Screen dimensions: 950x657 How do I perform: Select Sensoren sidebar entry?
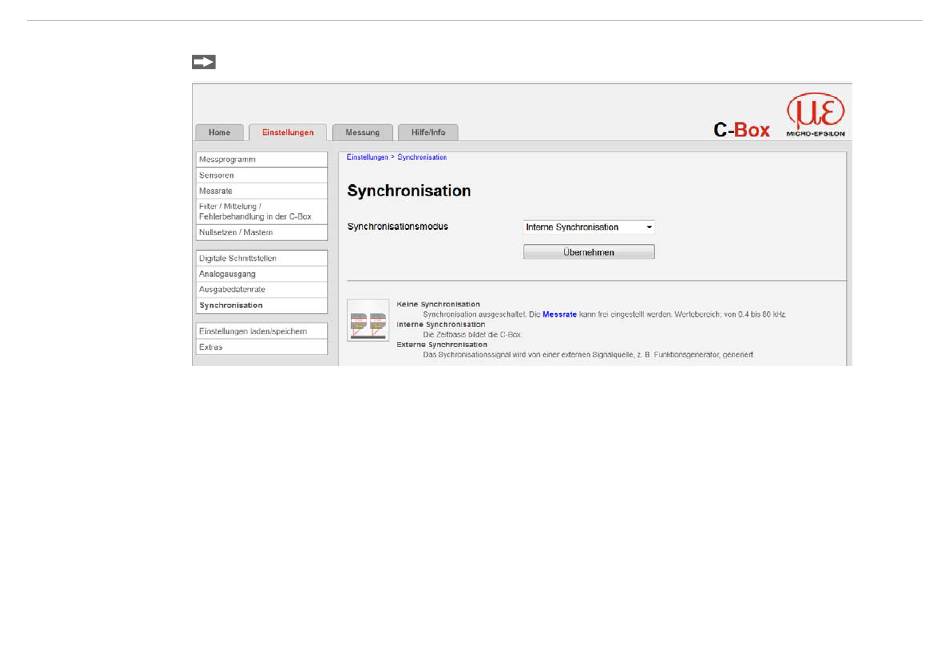[262, 175]
